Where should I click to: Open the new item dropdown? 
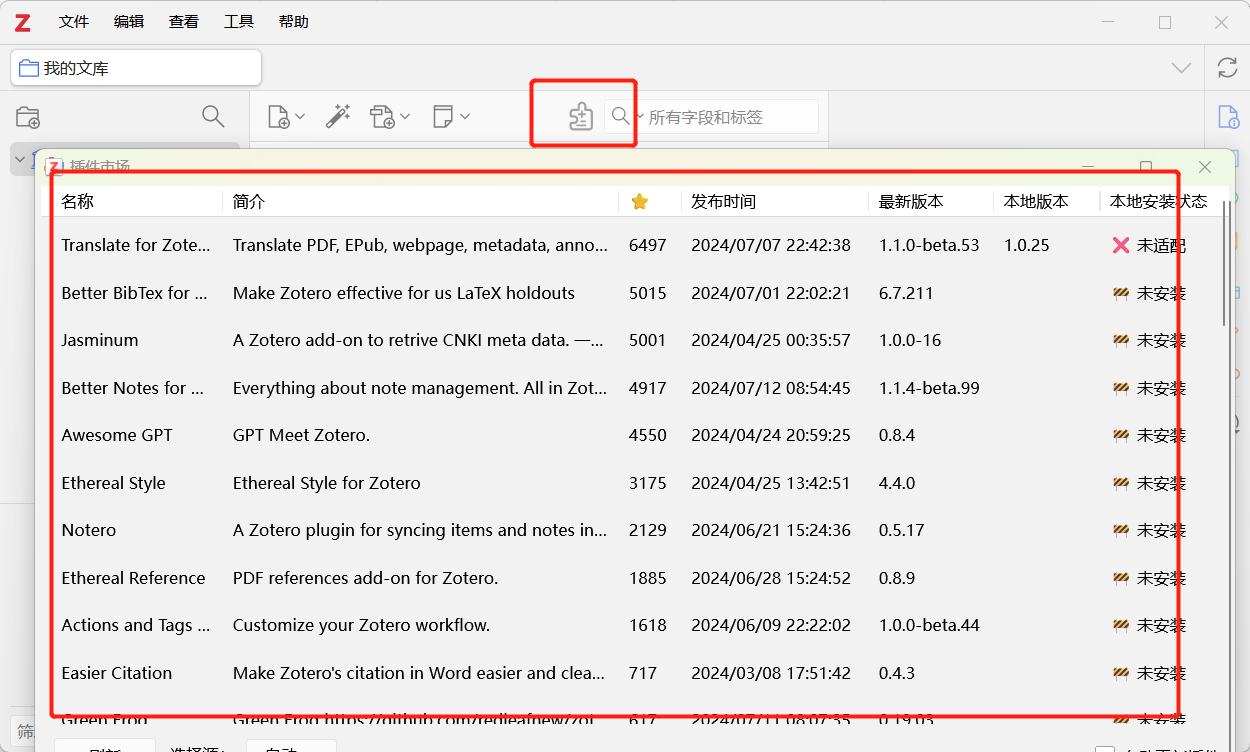click(x=286, y=117)
